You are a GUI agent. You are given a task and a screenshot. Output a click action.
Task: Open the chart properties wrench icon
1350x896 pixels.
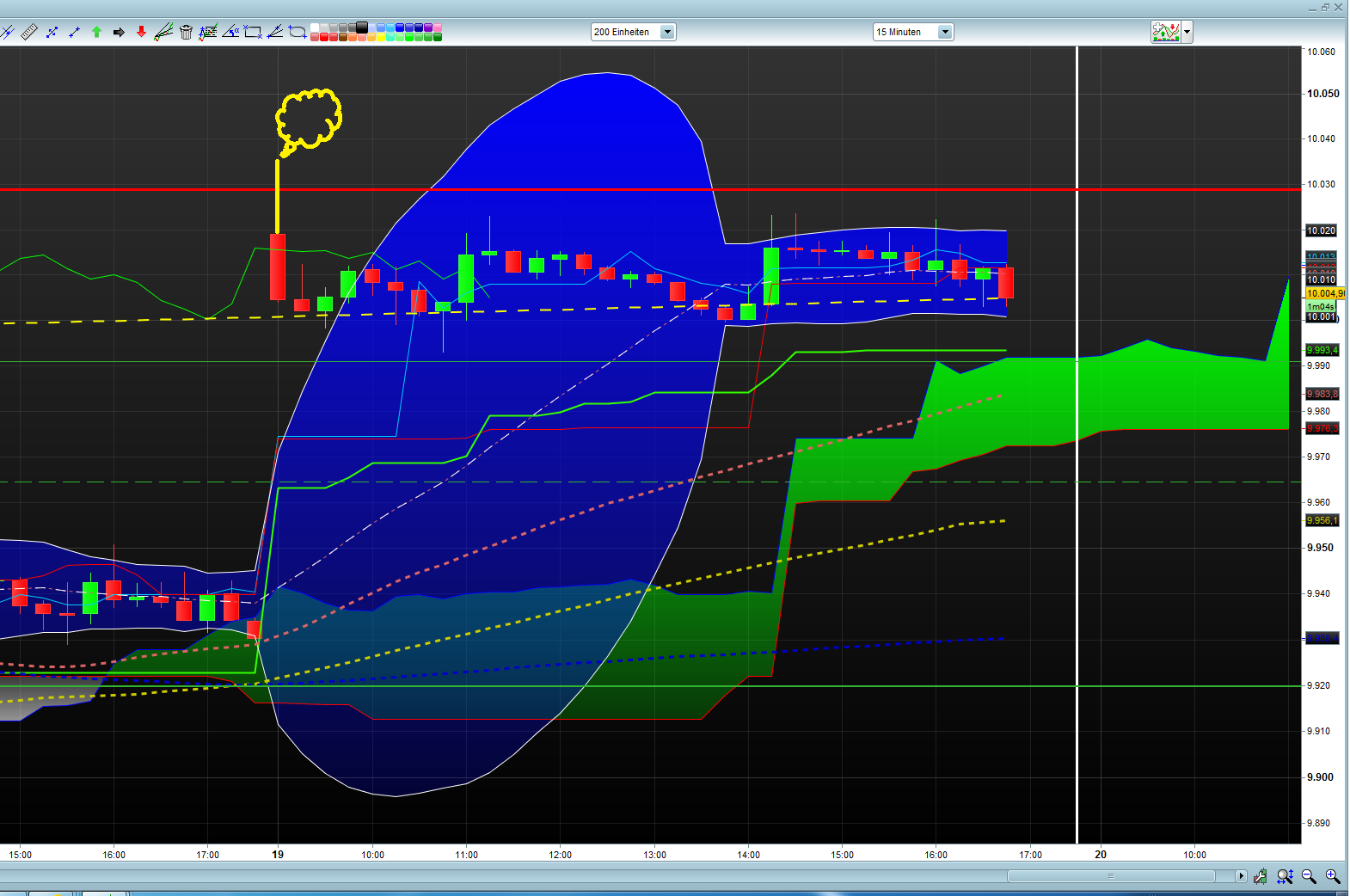pyautogui.click(x=1260, y=876)
